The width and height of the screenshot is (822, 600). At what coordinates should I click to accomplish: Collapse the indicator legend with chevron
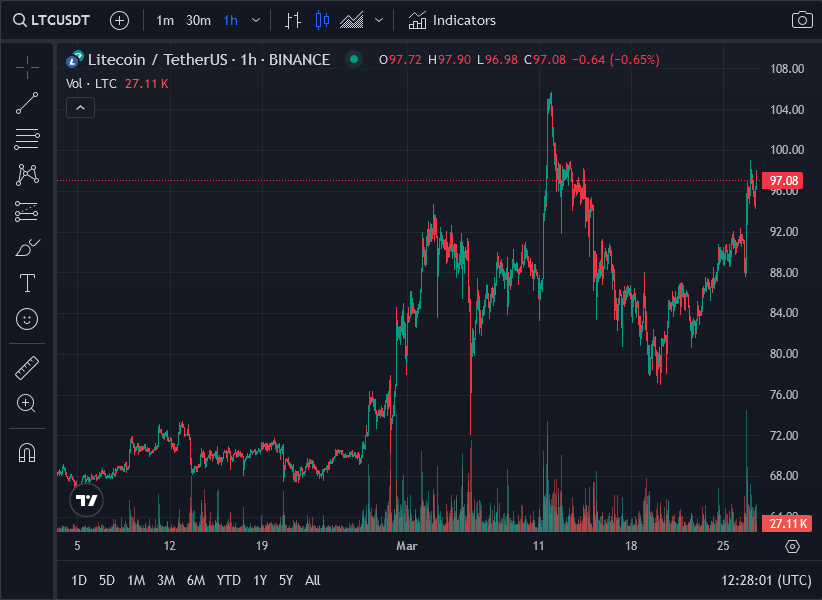80,108
